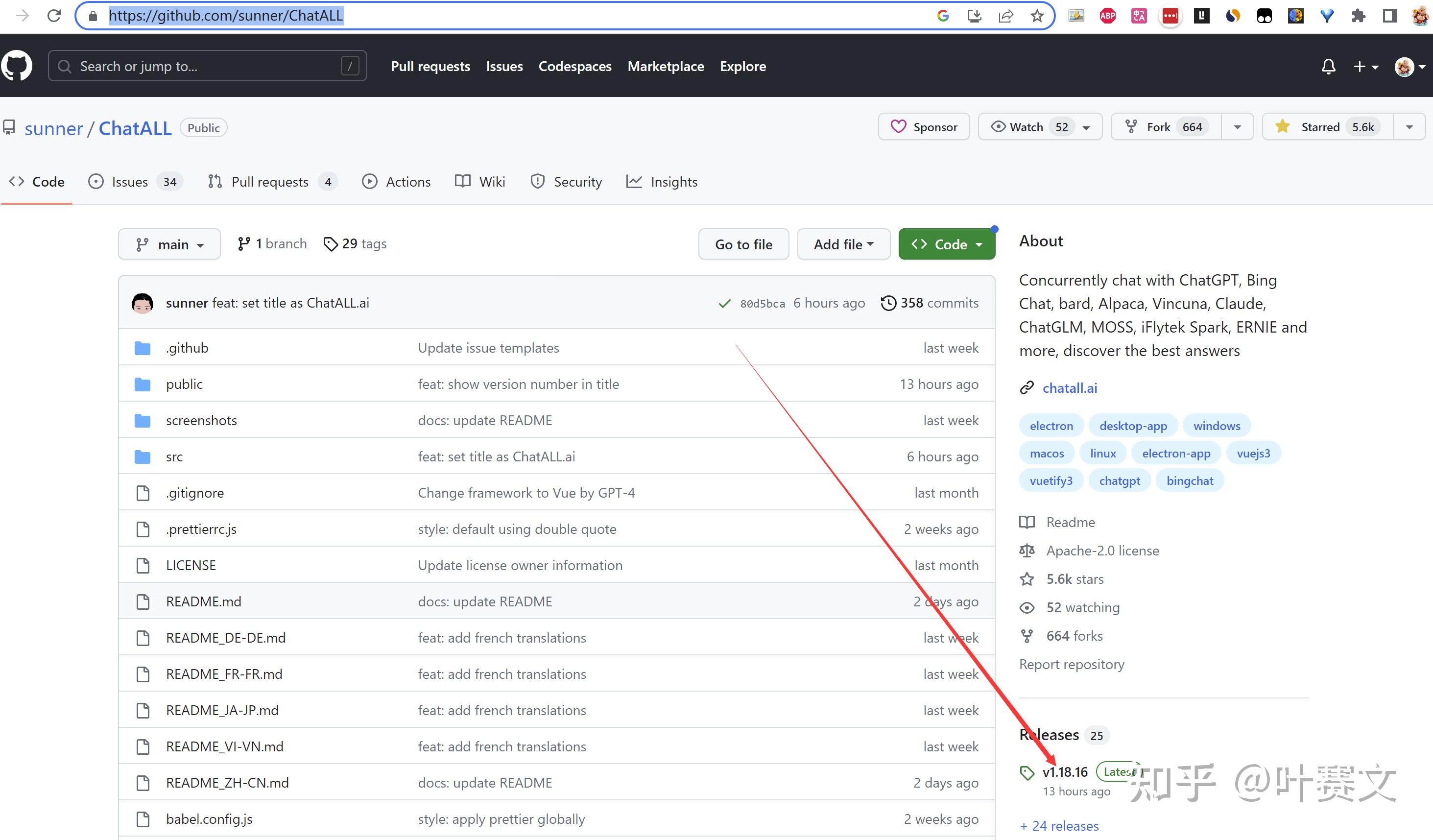Open the Fork options dropdown arrow
The width and height of the screenshot is (1433, 840).
pyautogui.click(x=1237, y=127)
